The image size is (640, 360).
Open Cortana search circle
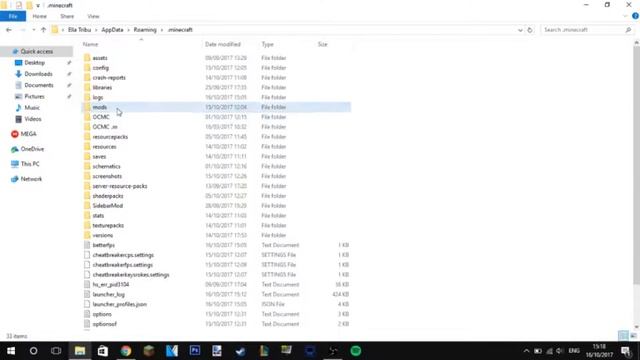[33, 351]
